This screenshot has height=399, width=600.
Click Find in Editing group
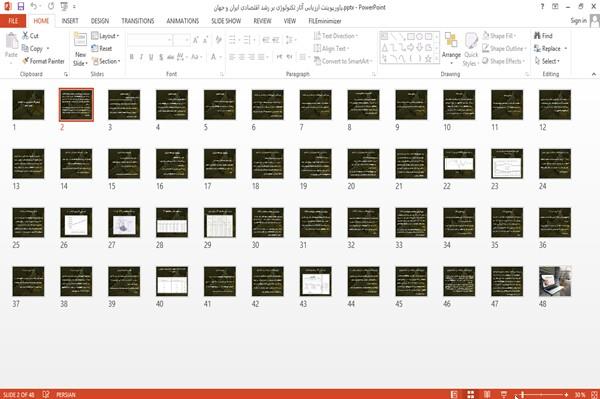[x=543, y=36]
